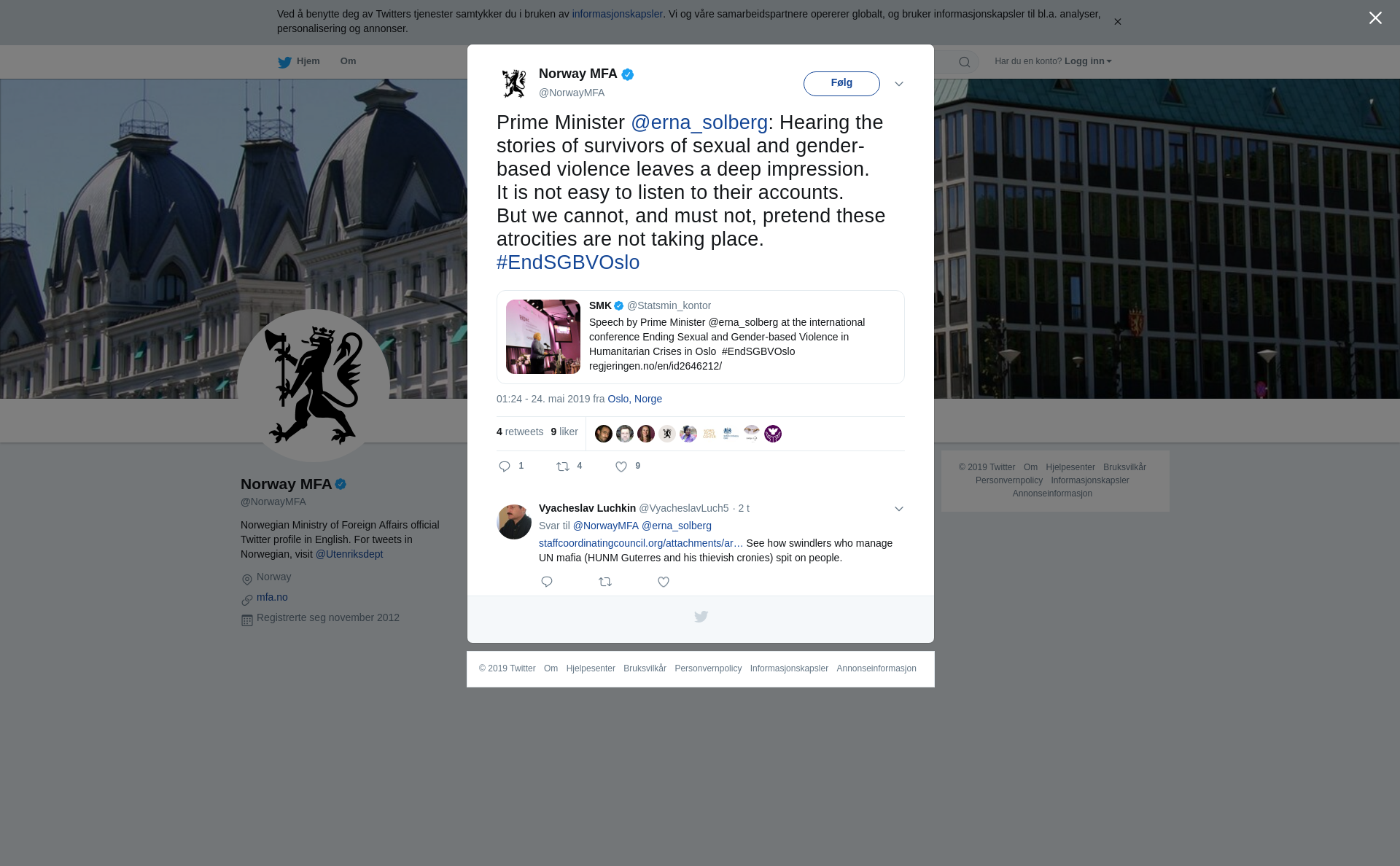Click the reply icon under main tweet
This screenshot has width=1400, height=866.
click(505, 467)
